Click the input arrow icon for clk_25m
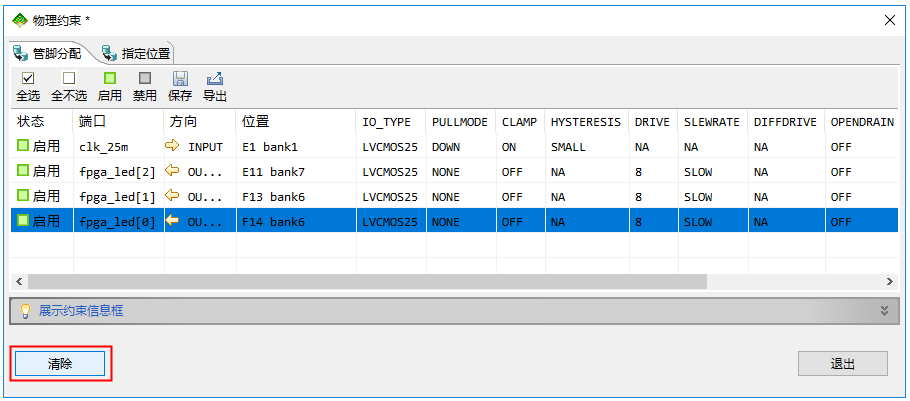The height and width of the screenshot is (401, 910). (x=172, y=146)
